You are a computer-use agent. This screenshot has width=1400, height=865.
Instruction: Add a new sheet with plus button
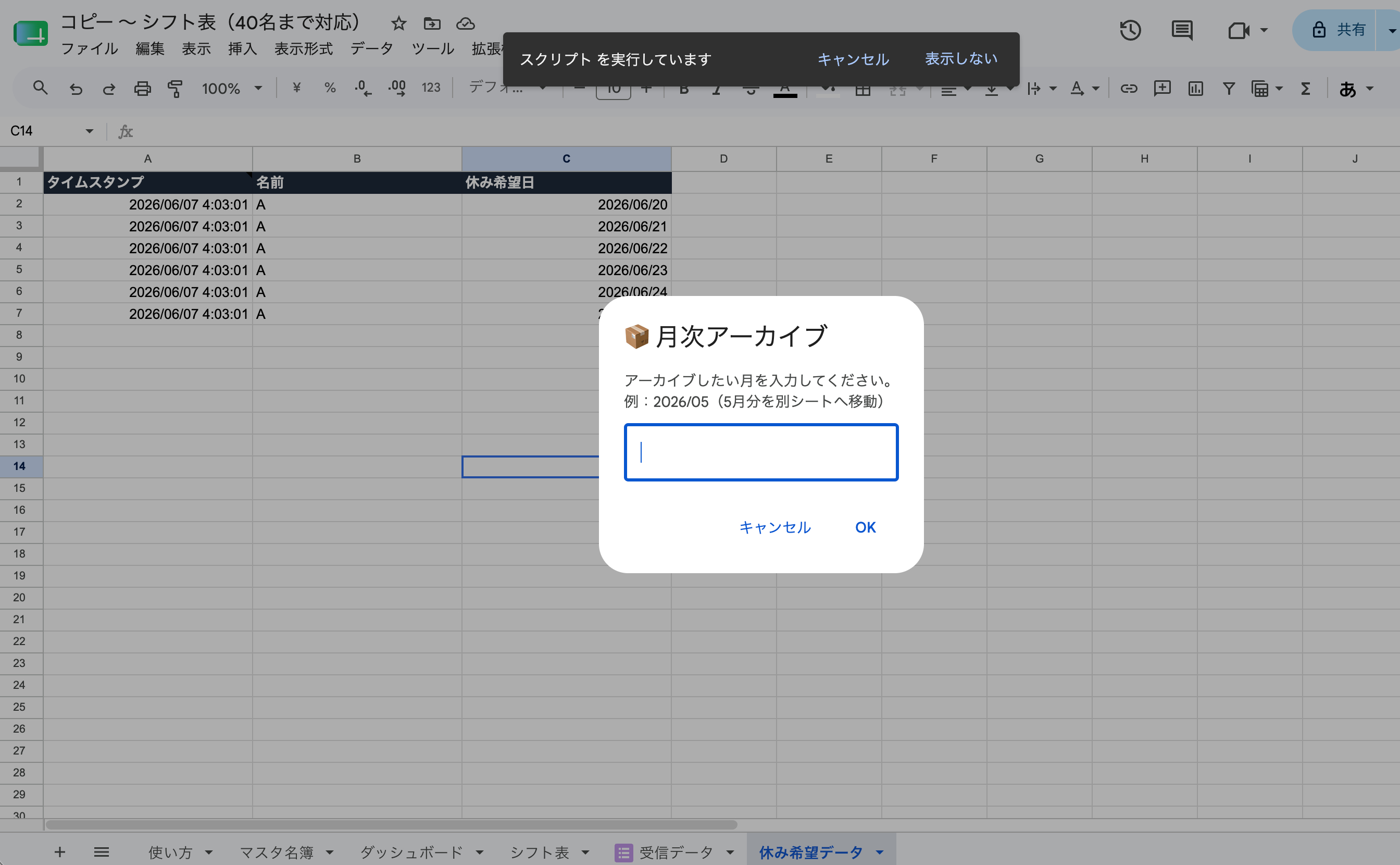(x=59, y=852)
